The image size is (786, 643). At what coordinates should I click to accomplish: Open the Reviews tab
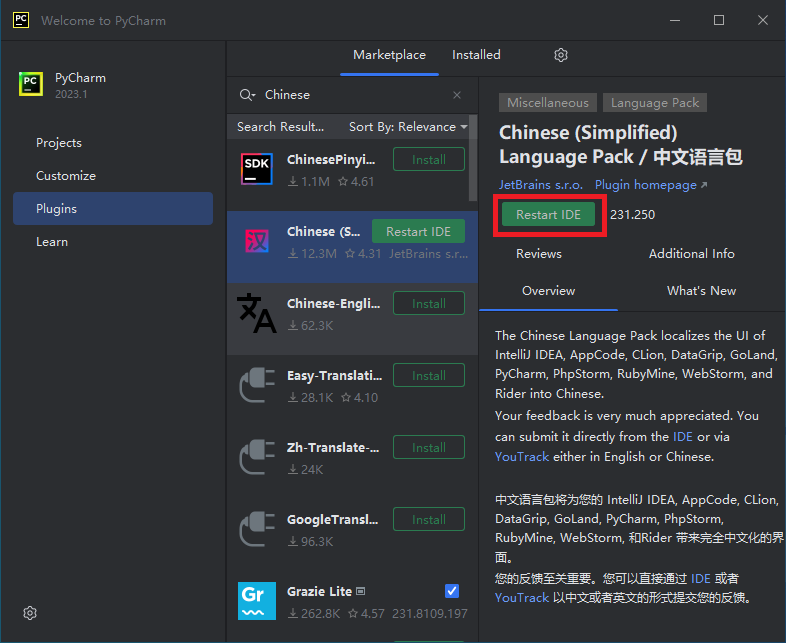click(539, 254)
